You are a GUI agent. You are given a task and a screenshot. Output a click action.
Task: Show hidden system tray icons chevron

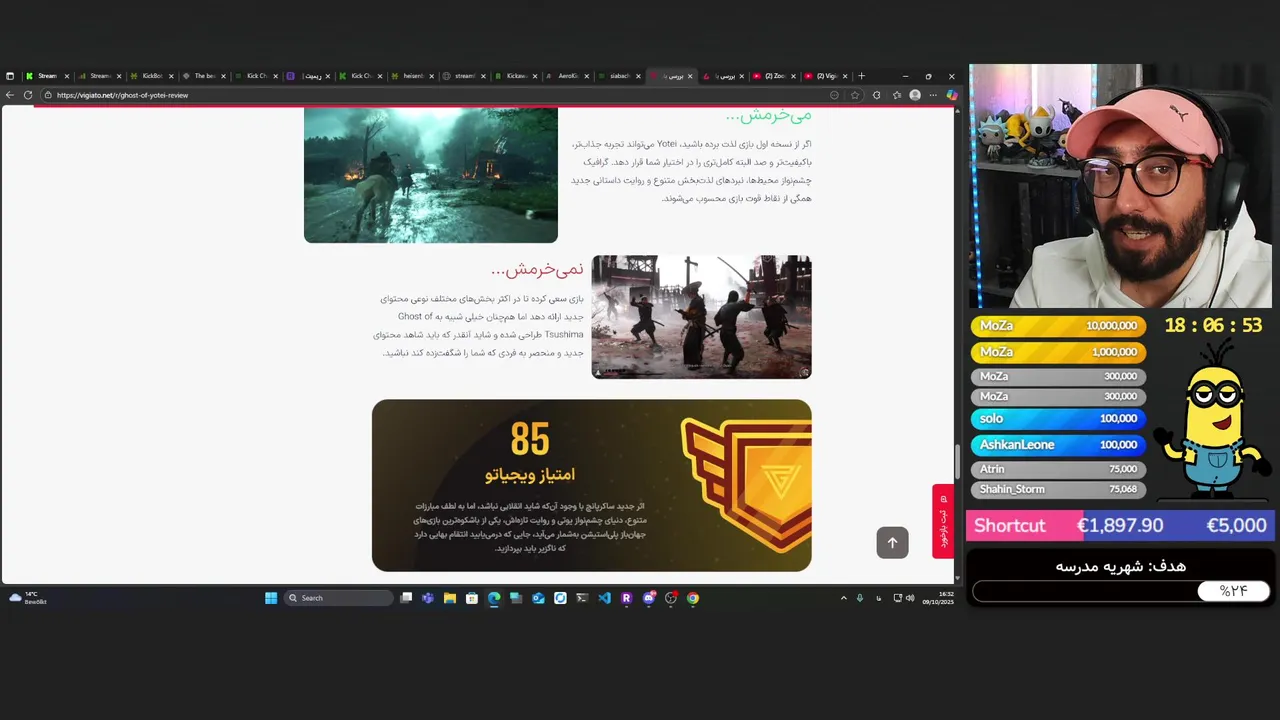point(843,598)
